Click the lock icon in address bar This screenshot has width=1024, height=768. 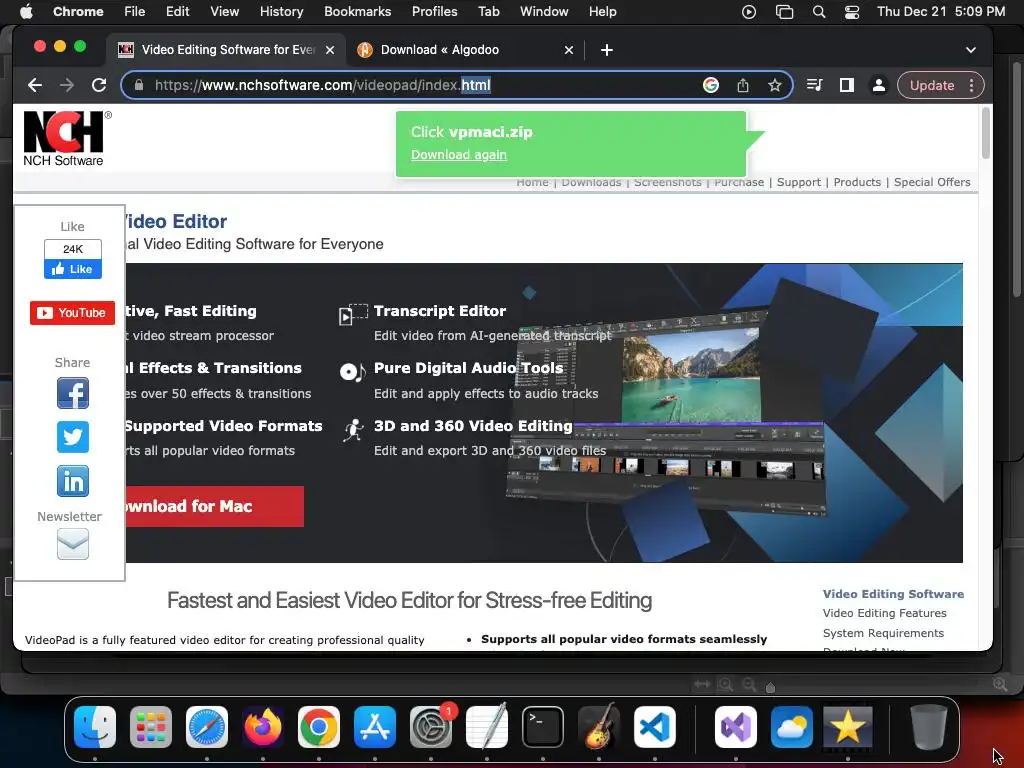point(138,85)
